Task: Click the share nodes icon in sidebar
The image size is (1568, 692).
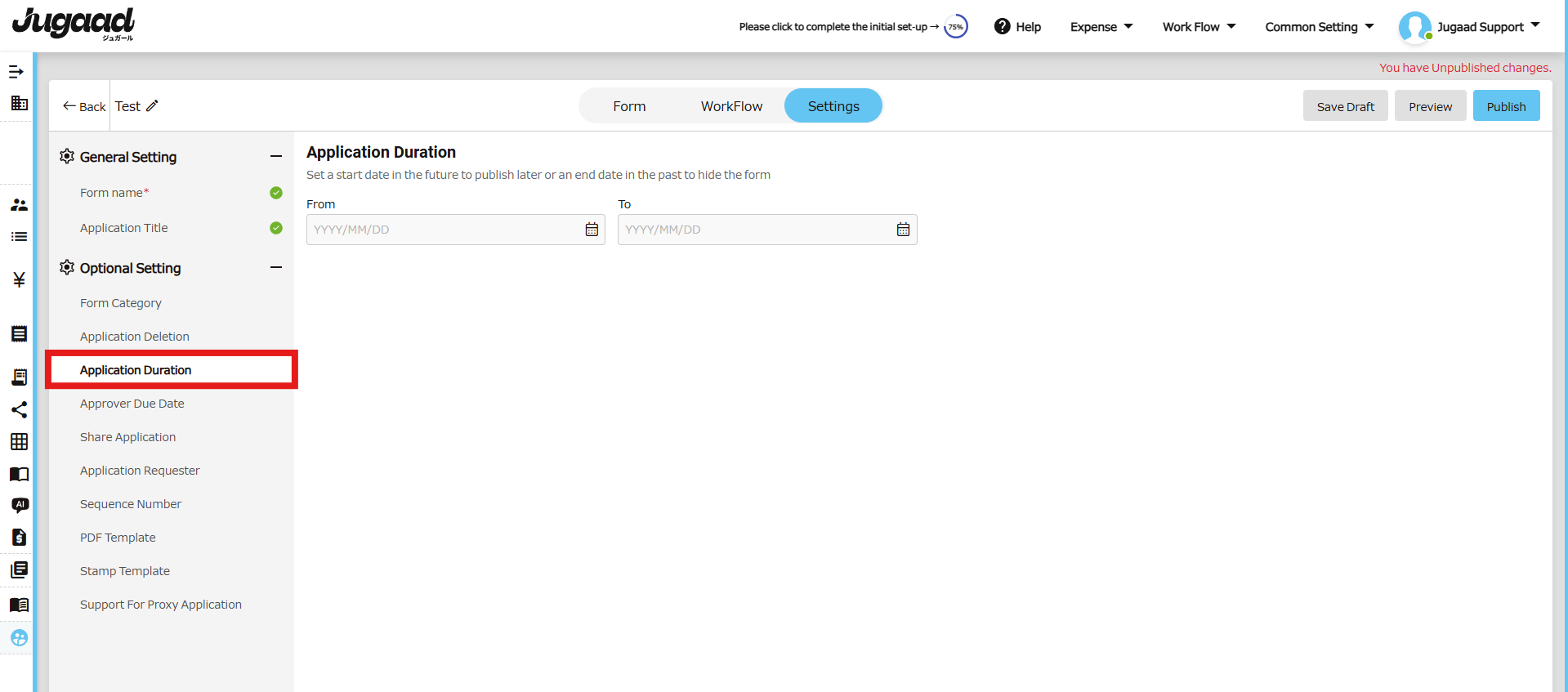Action: [19, 409]
